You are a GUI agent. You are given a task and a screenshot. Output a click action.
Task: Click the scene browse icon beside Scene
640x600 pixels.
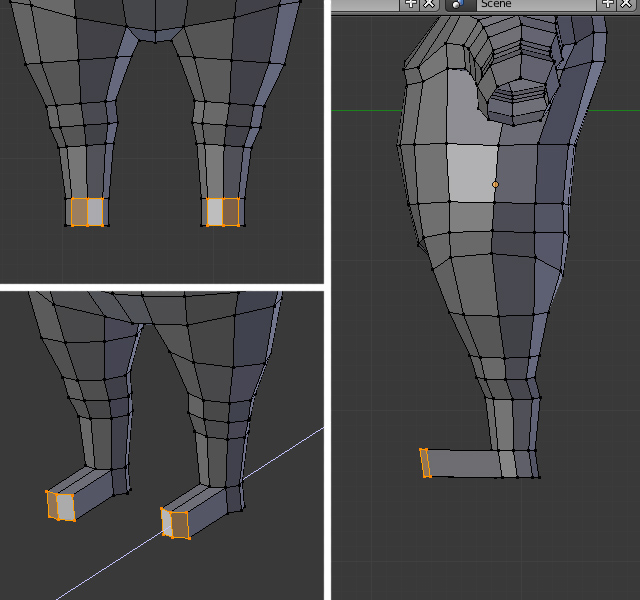tap(460, 4)
